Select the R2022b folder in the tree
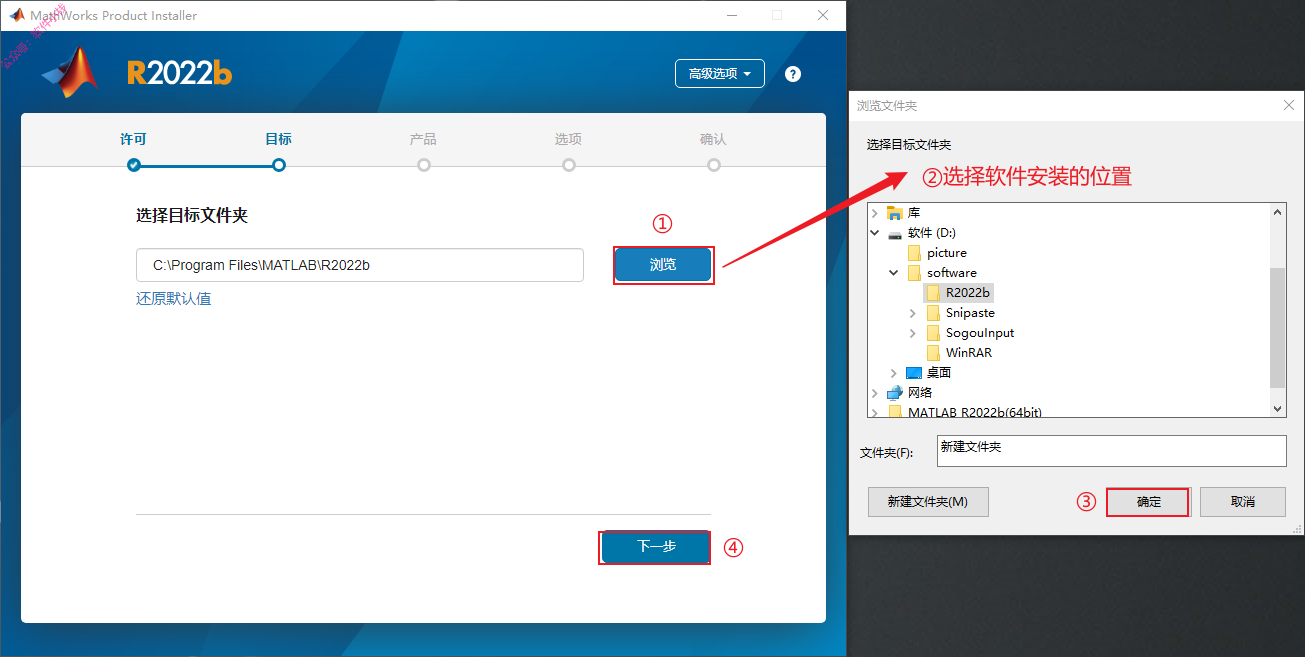Viewport: 1305px width, 657px height. [x=968, y=293]
